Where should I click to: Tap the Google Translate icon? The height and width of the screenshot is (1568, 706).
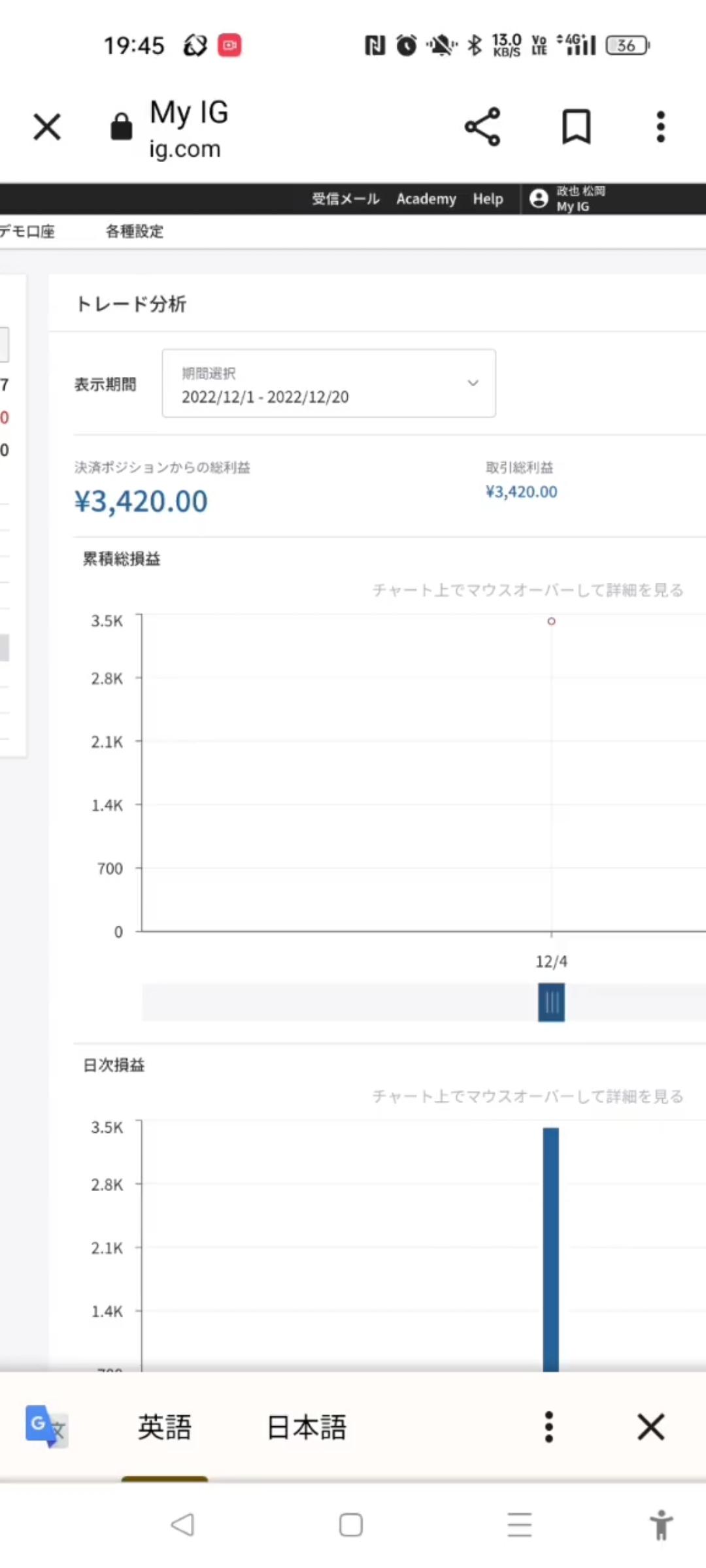[46, 1426]
